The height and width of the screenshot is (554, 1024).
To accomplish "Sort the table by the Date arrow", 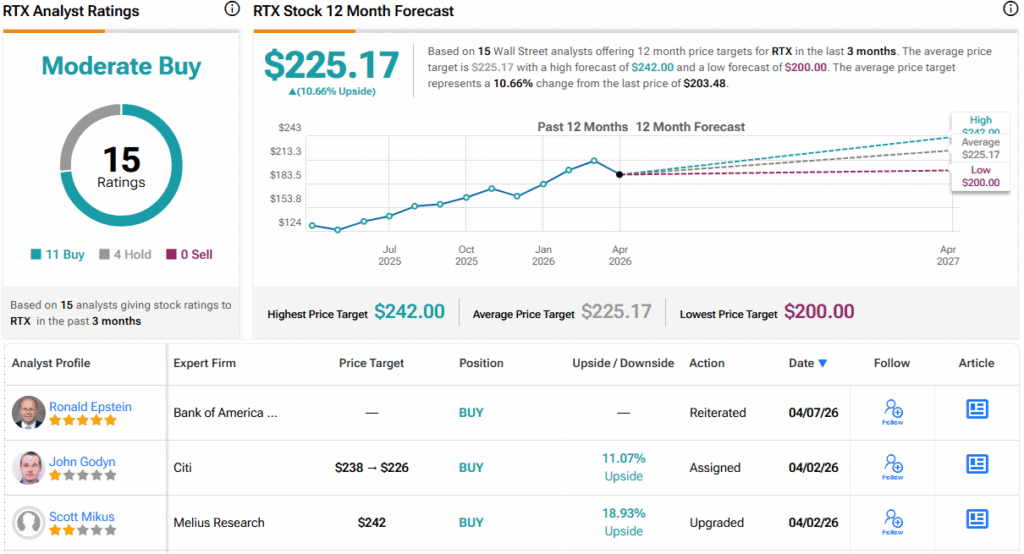I will 822,364.
